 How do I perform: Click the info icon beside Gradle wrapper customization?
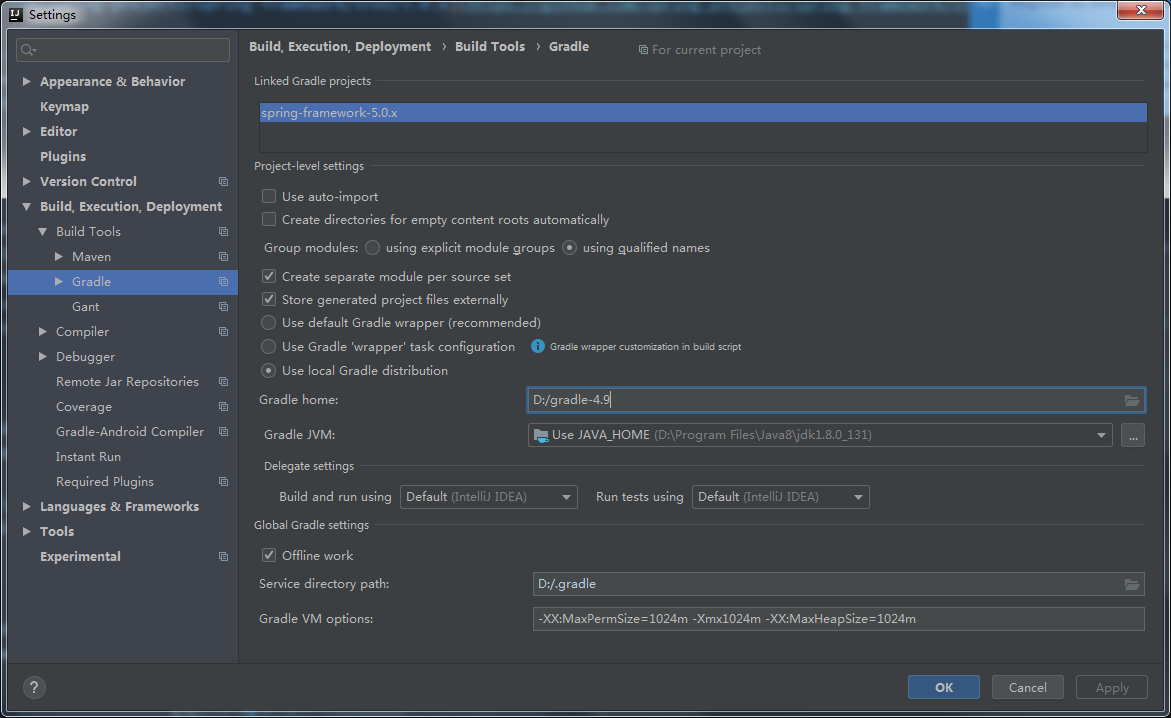point(538,347)
